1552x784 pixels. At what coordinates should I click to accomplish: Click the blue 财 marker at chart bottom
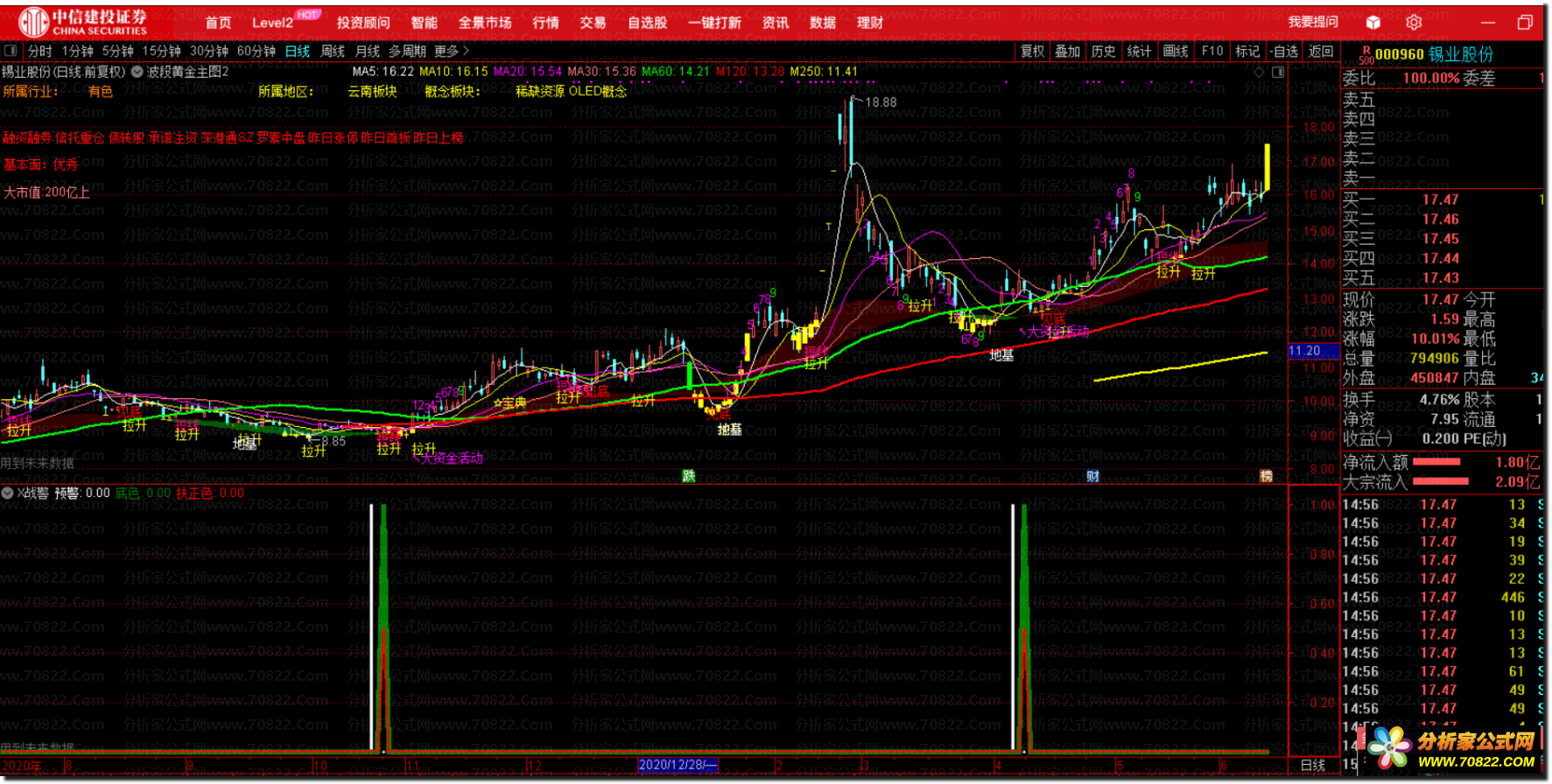pyautogui.click(x=1092, y=475)
